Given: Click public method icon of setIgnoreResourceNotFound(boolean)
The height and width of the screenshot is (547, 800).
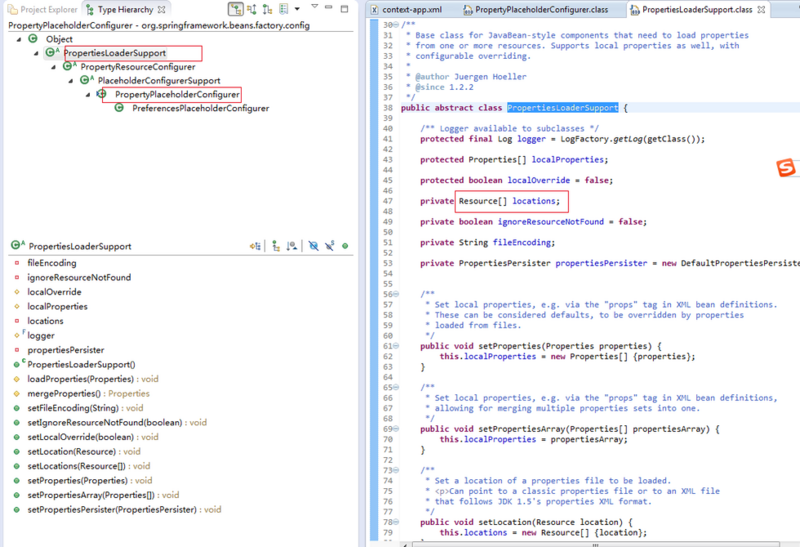Looking at the screenshot, I should pos(17,423).
